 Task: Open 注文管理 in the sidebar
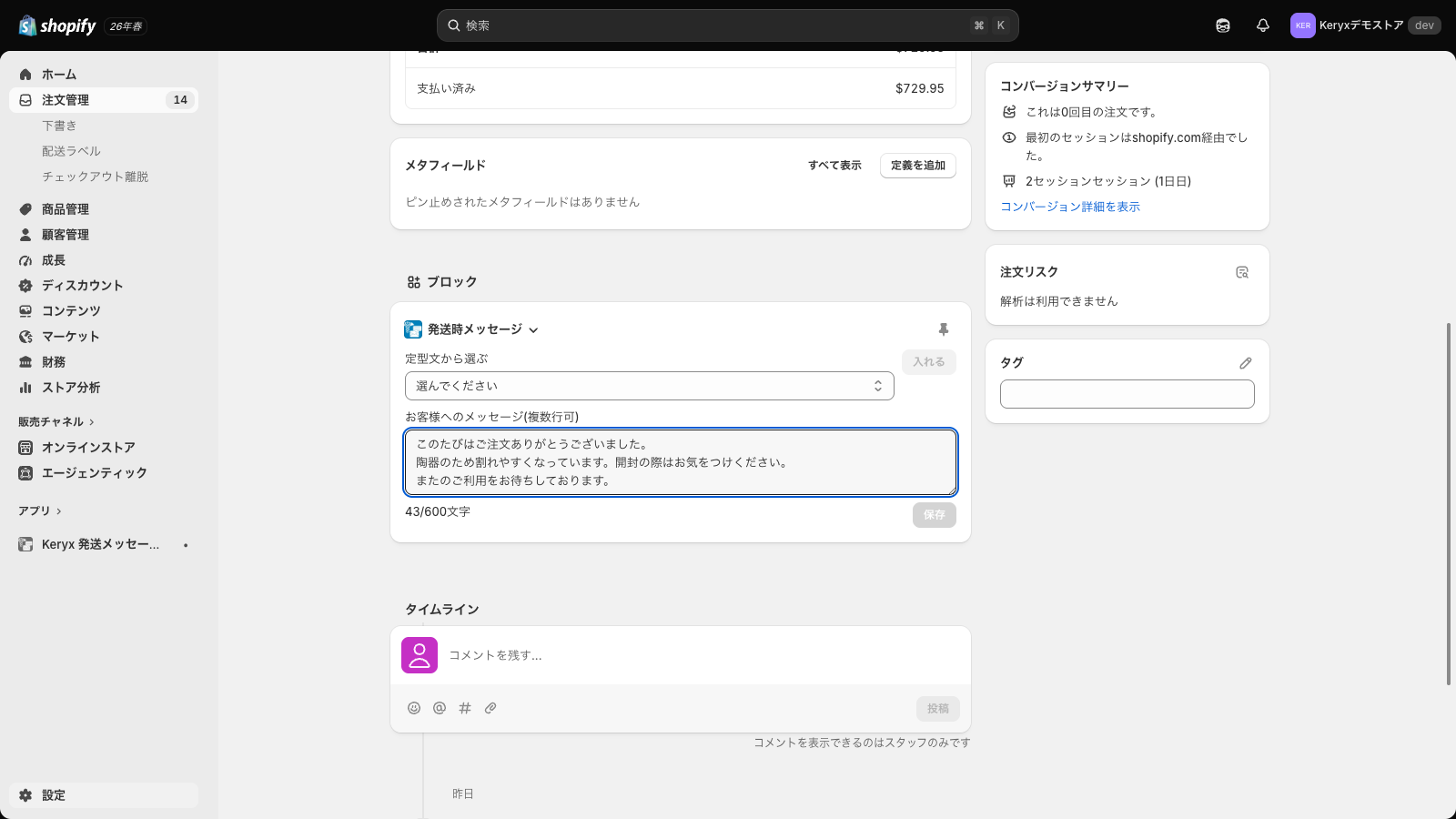tap(104, 100)
